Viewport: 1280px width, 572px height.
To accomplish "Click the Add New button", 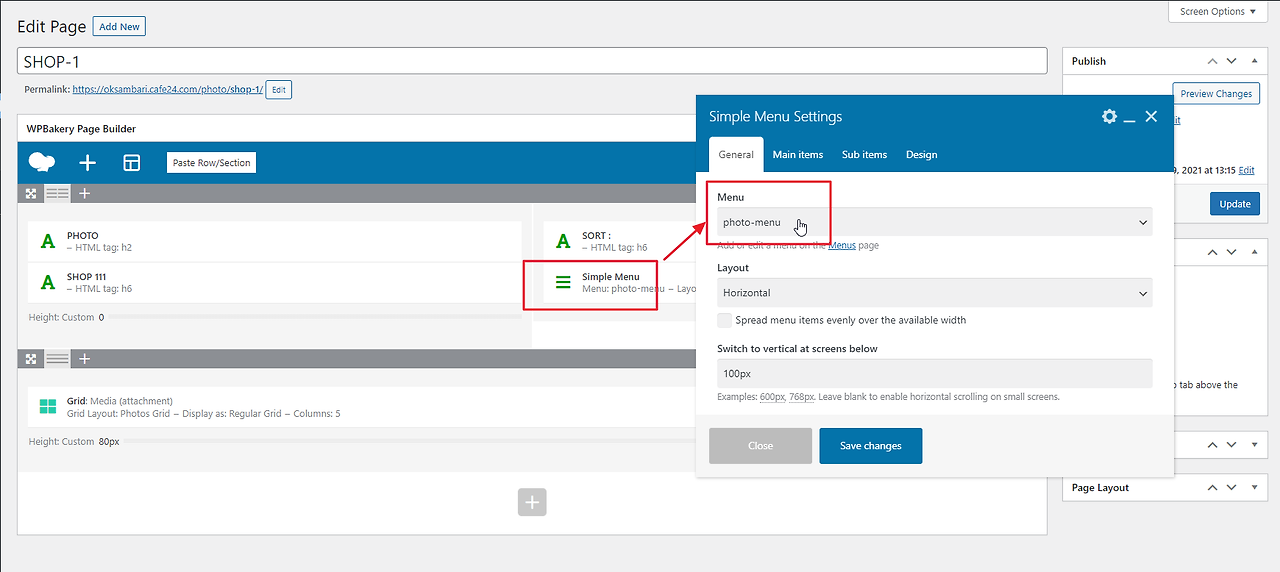I will pos(119,27).
